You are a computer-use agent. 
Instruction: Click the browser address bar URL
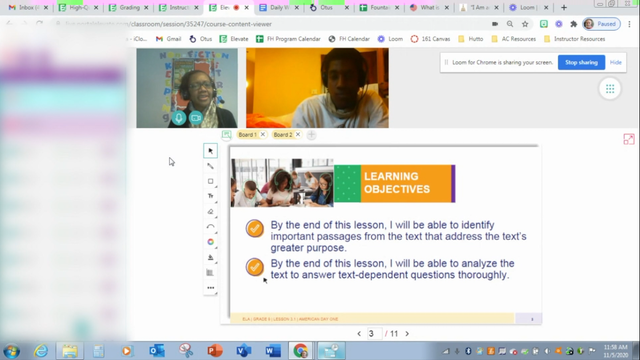tap(169, 24)
